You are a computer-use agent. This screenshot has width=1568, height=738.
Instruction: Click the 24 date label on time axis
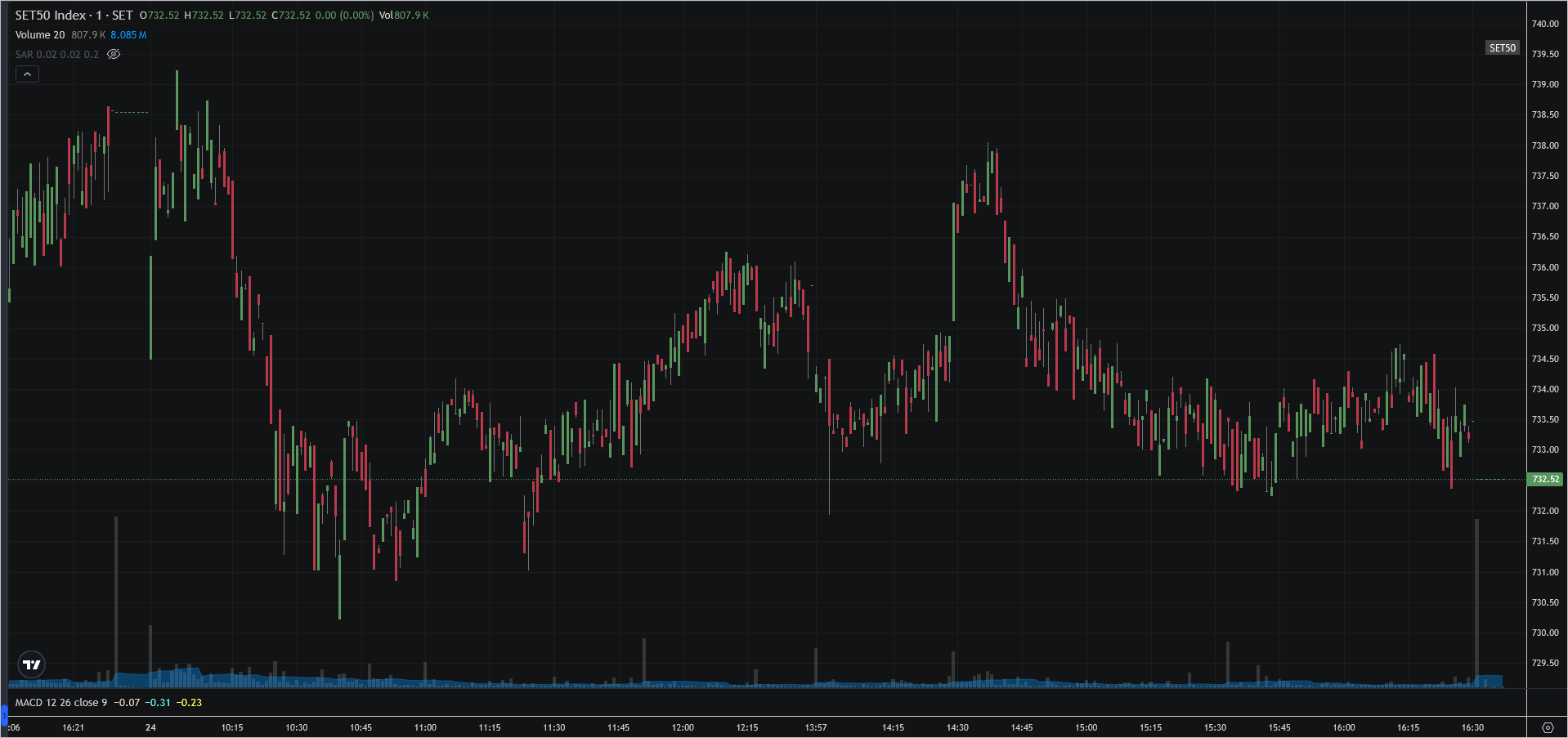click(150, 727)
